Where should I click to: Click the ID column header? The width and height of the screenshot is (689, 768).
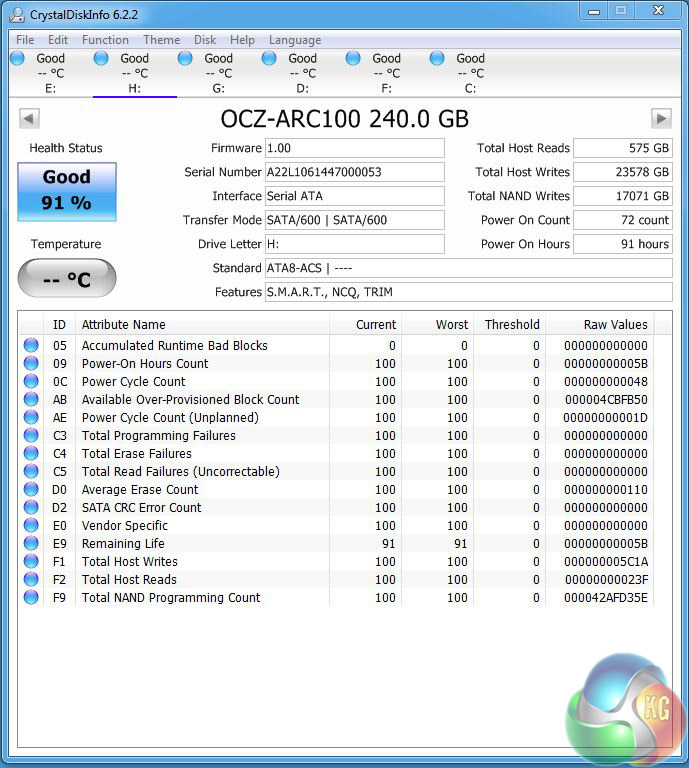59,325
